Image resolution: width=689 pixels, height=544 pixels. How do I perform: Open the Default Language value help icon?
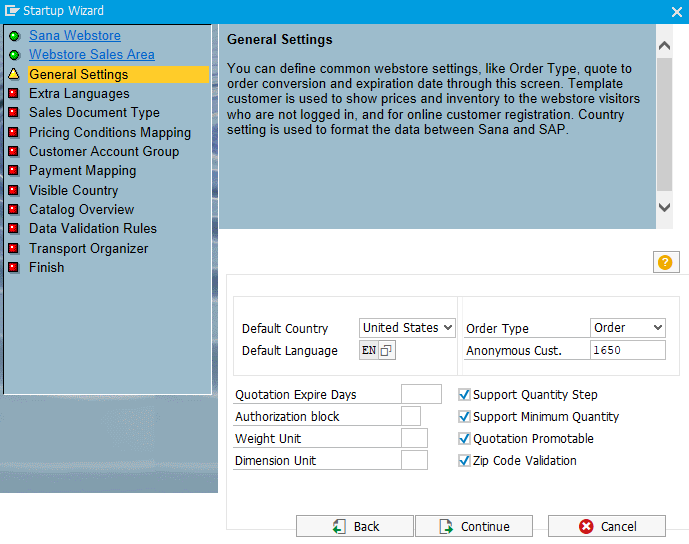click(386, 350)
